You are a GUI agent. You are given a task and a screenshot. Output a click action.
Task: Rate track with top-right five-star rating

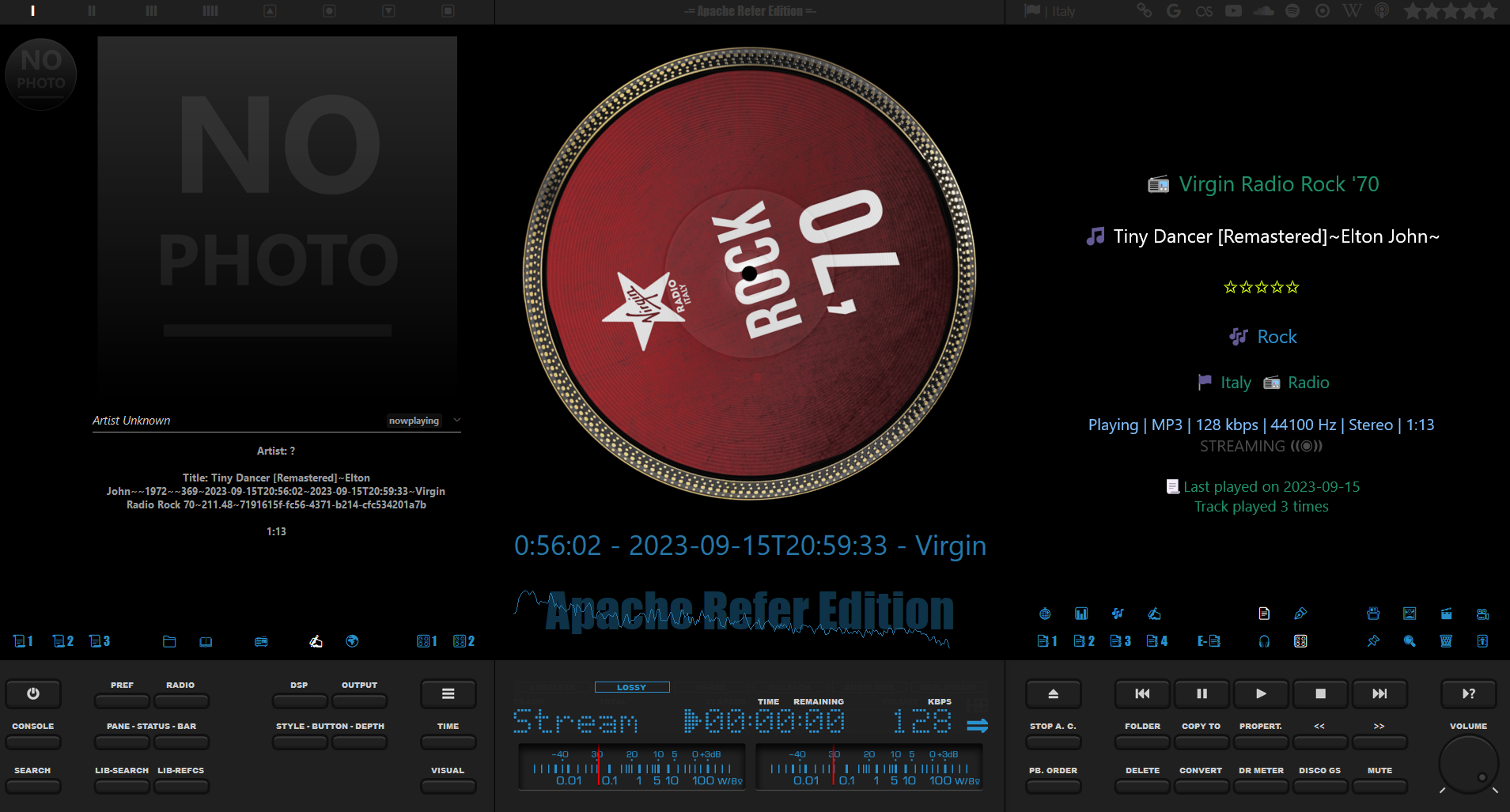(x=1451, y=11)
